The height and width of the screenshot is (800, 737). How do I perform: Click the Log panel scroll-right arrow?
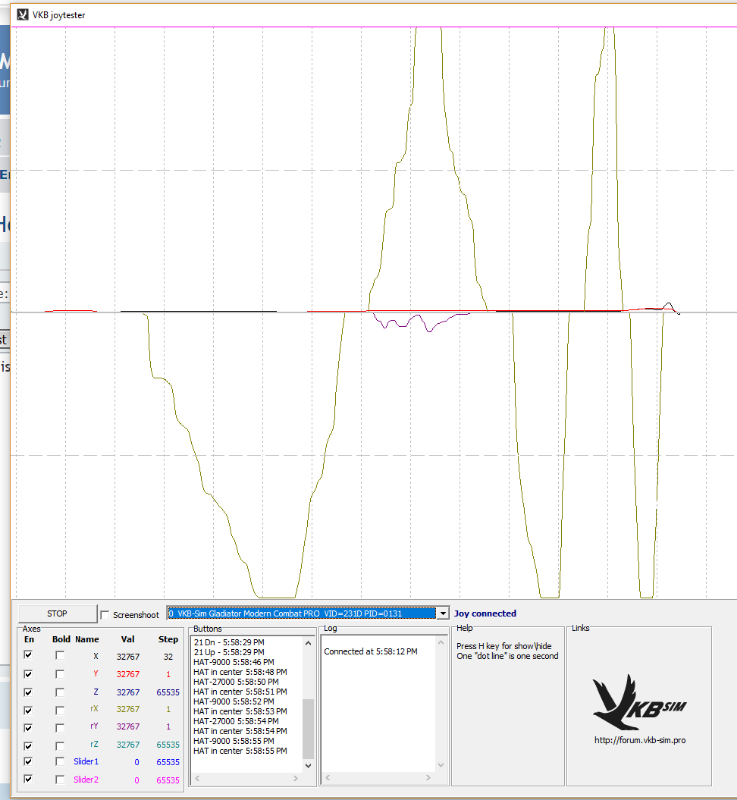tap(428, 778)
